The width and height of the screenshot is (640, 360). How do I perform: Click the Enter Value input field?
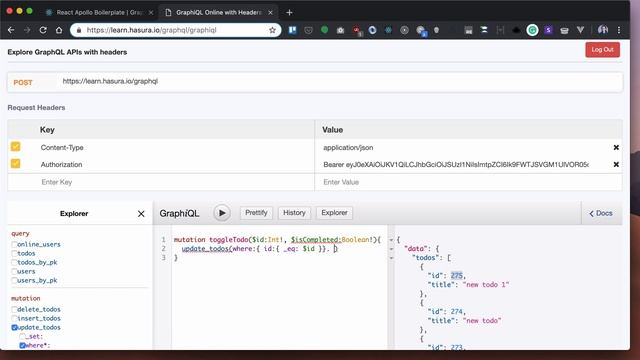click(x=469, y=182)
